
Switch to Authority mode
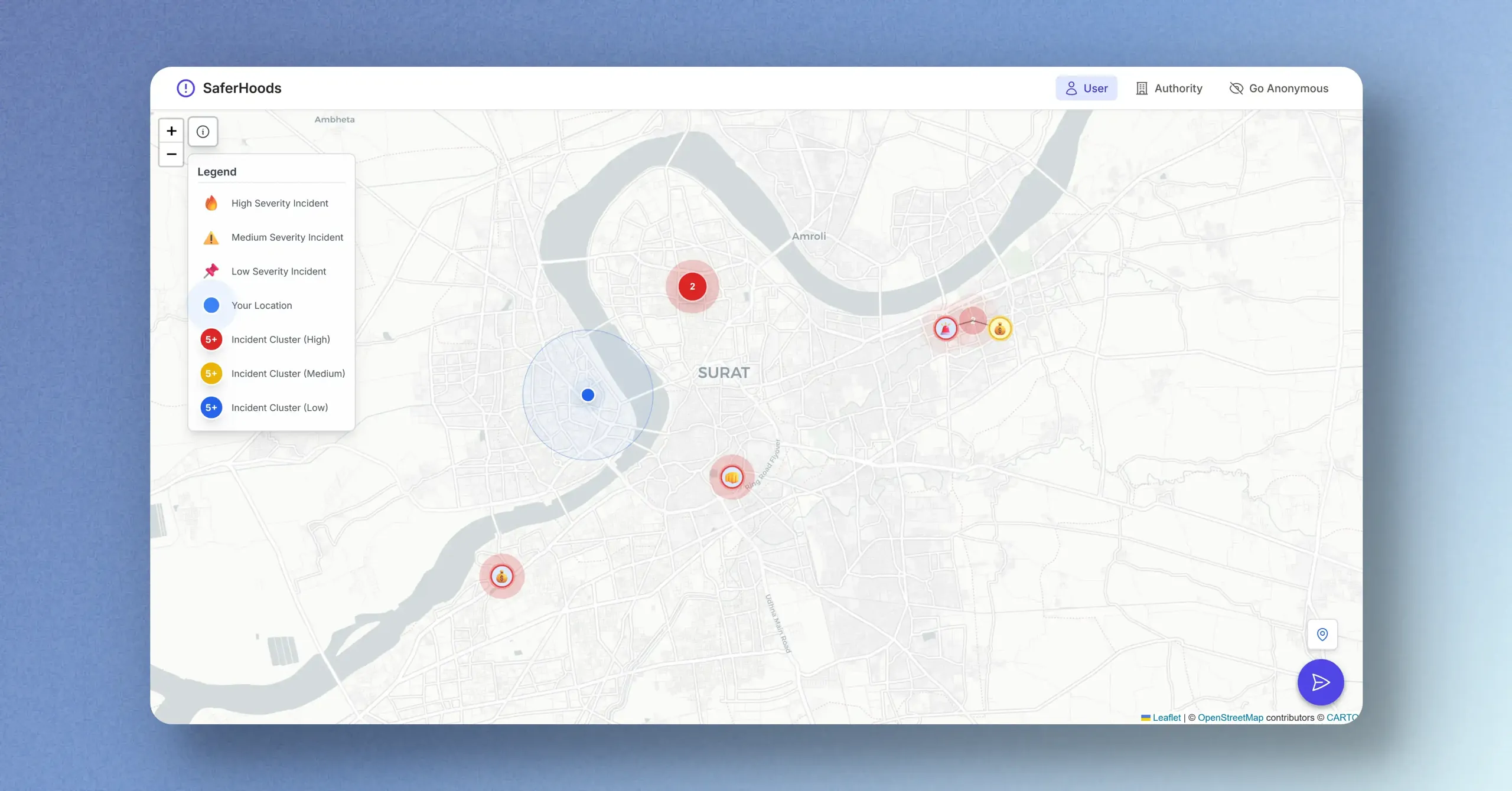(1169, 89)
